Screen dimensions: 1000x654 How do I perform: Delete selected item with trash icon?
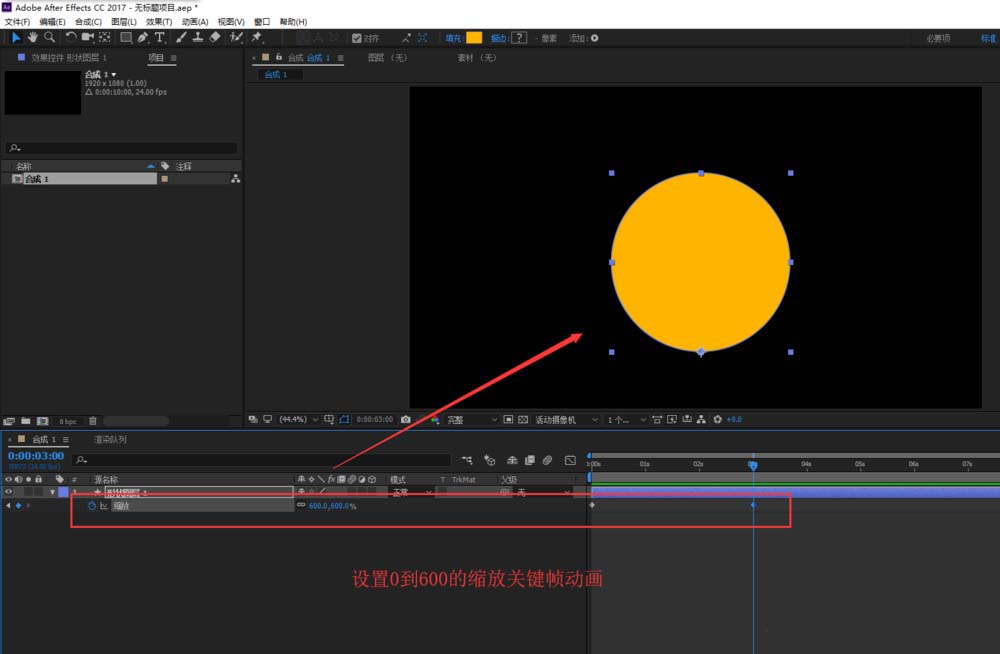pos(92,421)
